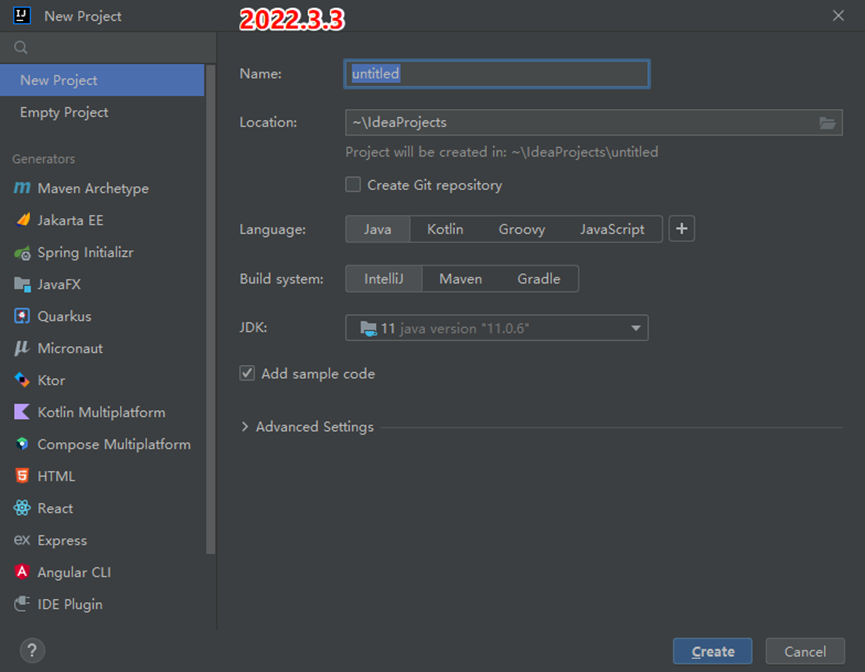Select Kotlin Multiplatform generator entry
865x672 pixels.
[x=102, y=412]
